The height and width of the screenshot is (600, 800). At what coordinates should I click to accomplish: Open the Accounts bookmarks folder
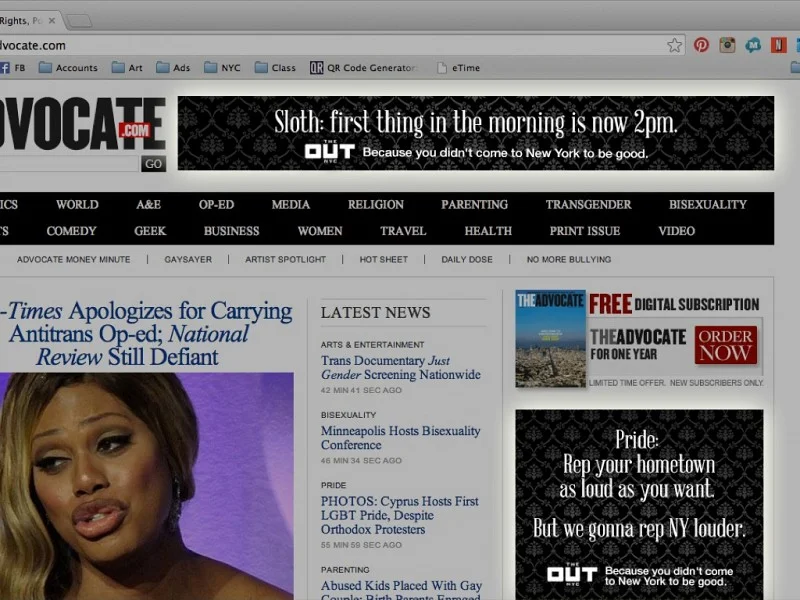point(68,68)
